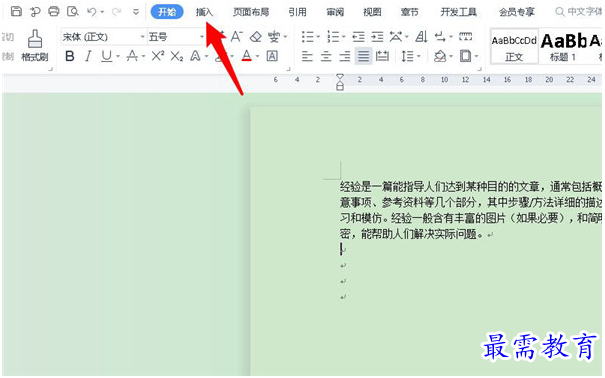This screenshot has height=378, width=605.
Task: Apply paragraph shading fill color
Action: coord(440,57)
